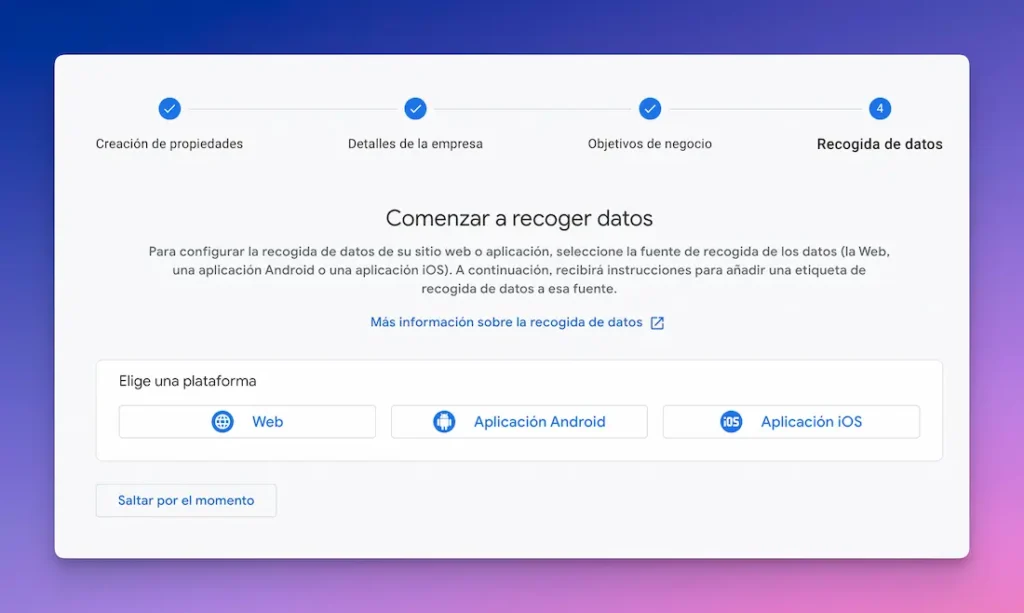Screen dimensions: 1024x613
Task: Choose the Aplicación Android text label
Action: point(539,422)
